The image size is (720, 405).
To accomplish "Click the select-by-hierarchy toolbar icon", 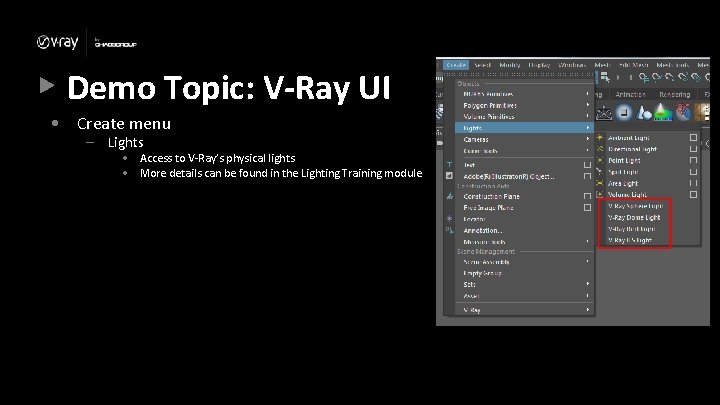I will tap(605, 77).
